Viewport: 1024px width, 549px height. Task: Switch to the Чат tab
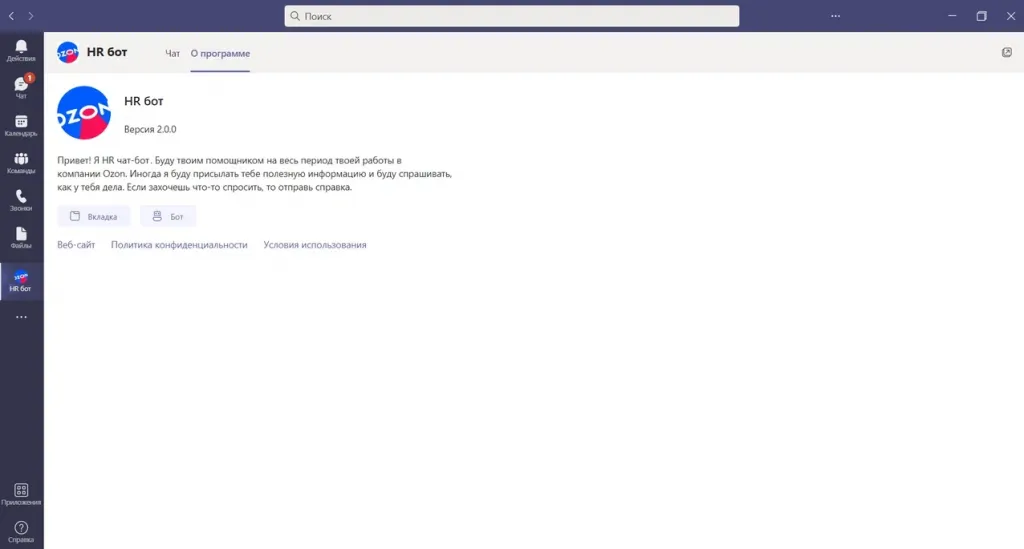point(172,53)
